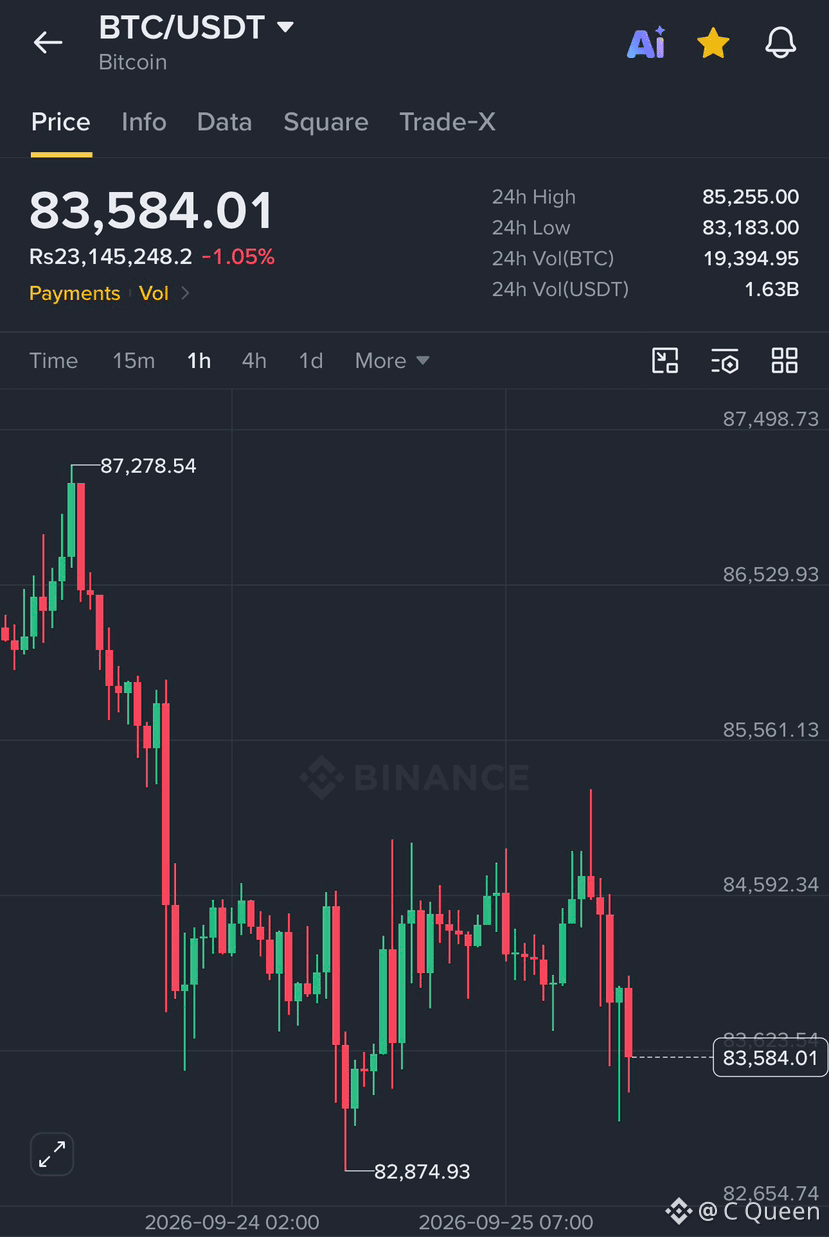Go back with the left arrow icon
The width and height of the screenshot is (829, 1237).
click(48, 42)
